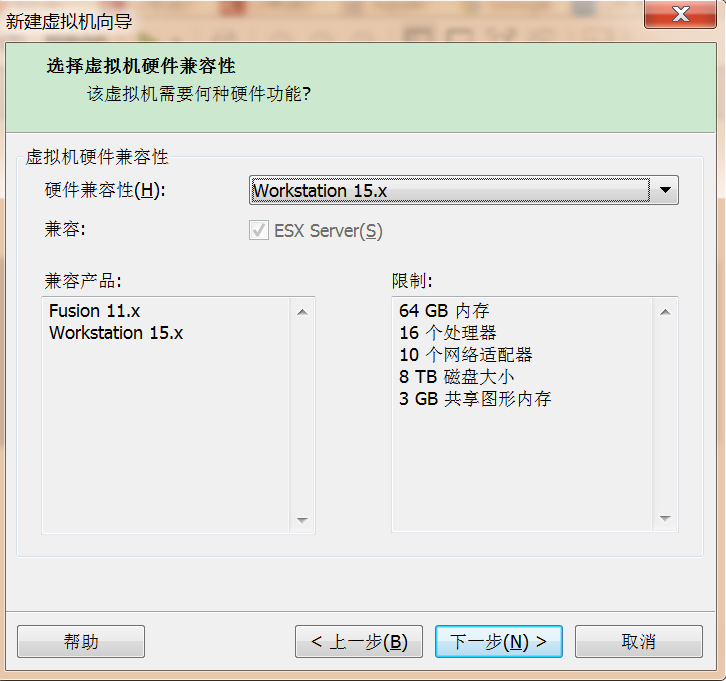Go back with 上一步(B) button
Image resolution: width=726 pixels, height=681 pixels.
(359, 641)
